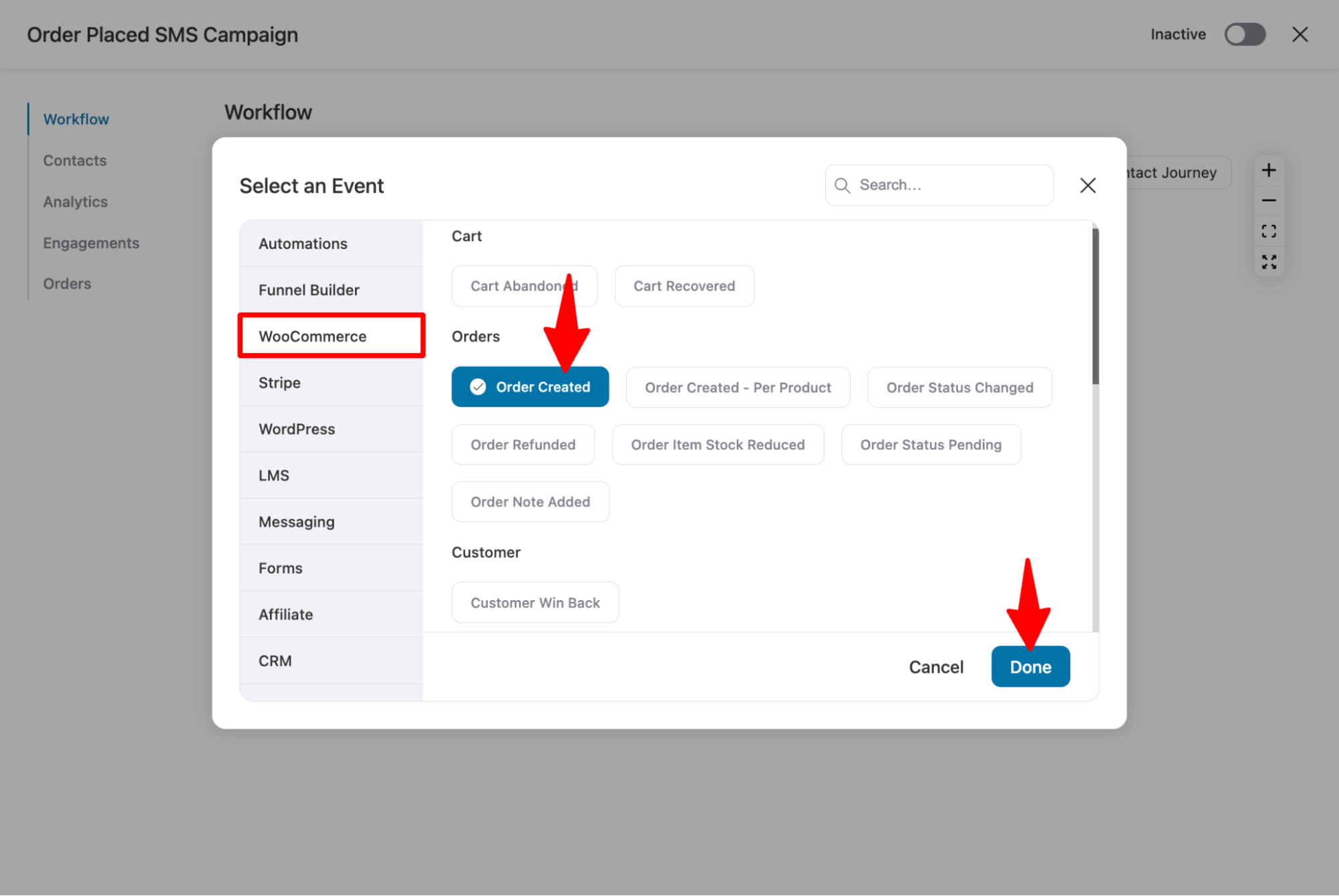Select the Stripe category from sidebar
Screen dimensions: 1339x896
(280, 382)
